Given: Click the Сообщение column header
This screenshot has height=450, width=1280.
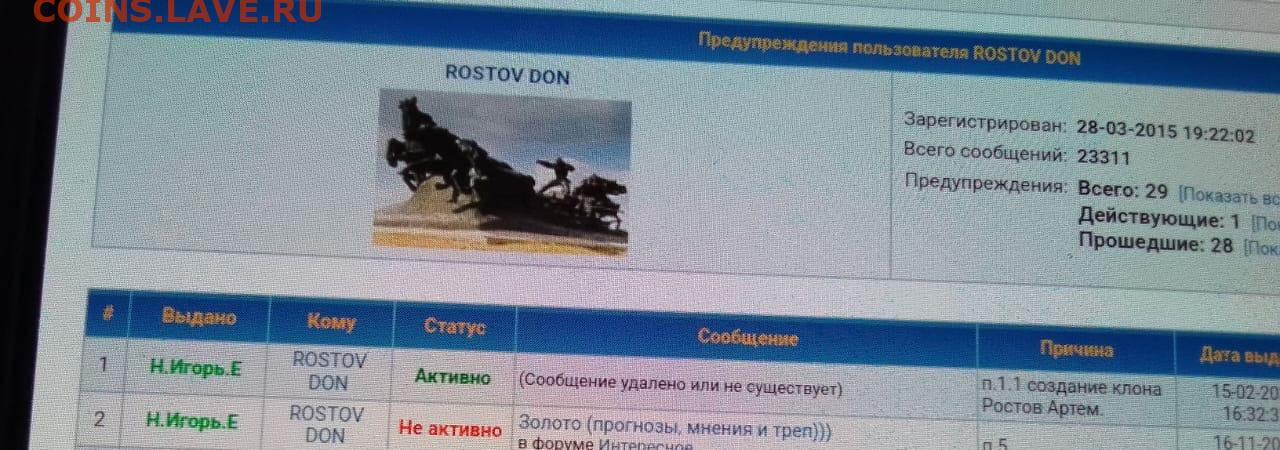Looking at the screenshot, I should pos(747,338).
